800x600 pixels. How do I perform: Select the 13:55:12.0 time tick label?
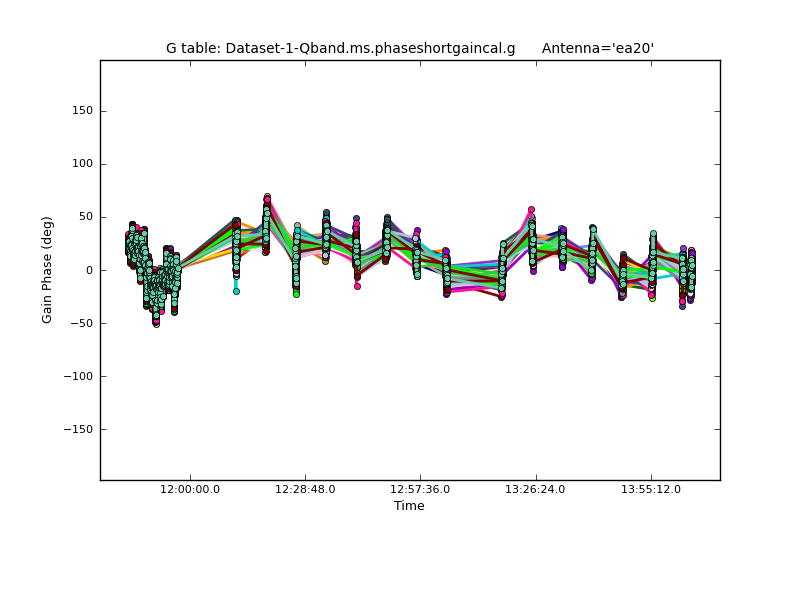coord(651,489)
